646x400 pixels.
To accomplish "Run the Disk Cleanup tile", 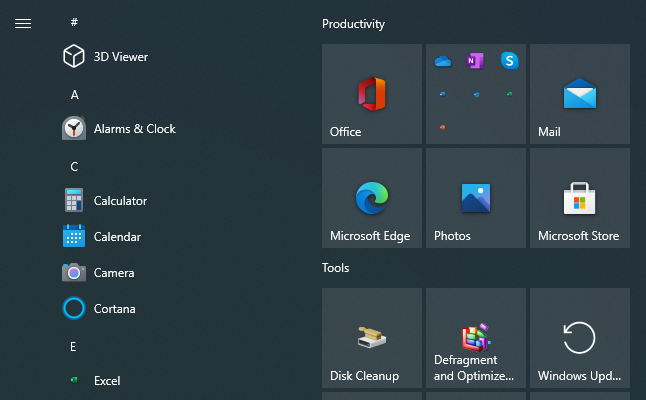I will click(372, 338).
